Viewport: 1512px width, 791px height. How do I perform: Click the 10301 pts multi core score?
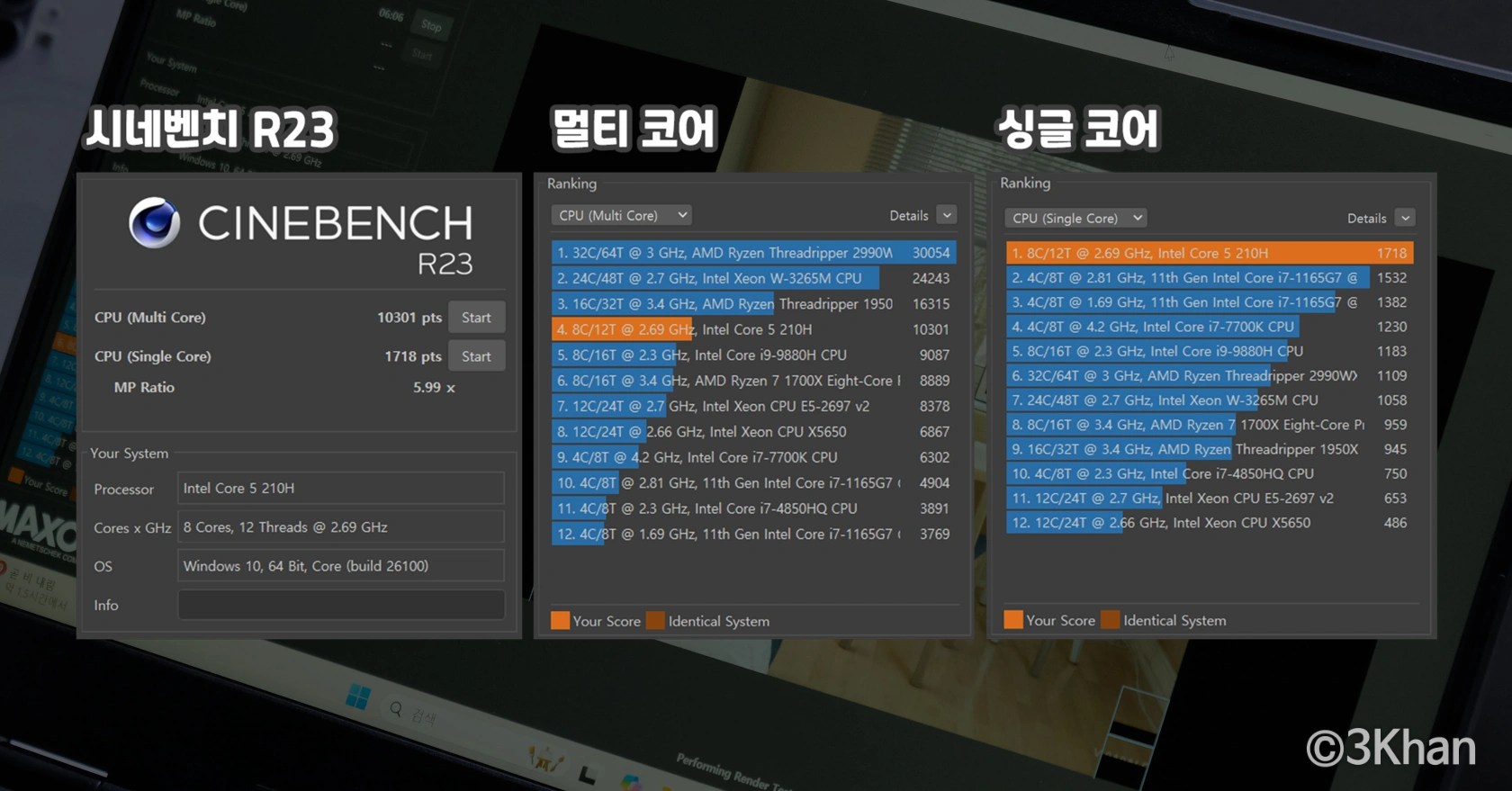409,318
